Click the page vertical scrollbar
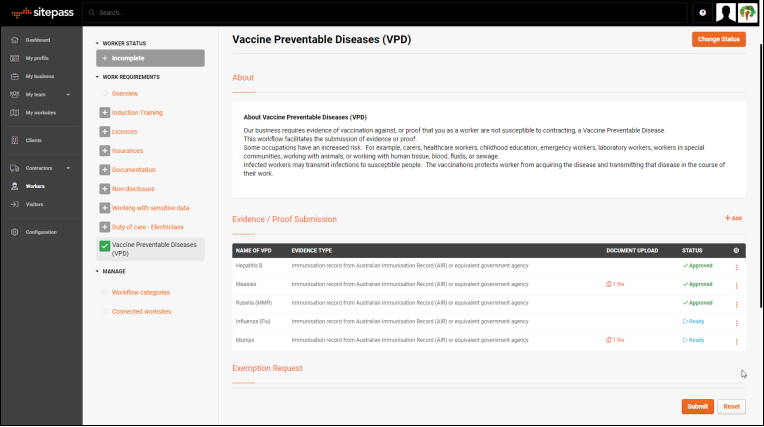 pyautogui.click(x=761, y=175)
